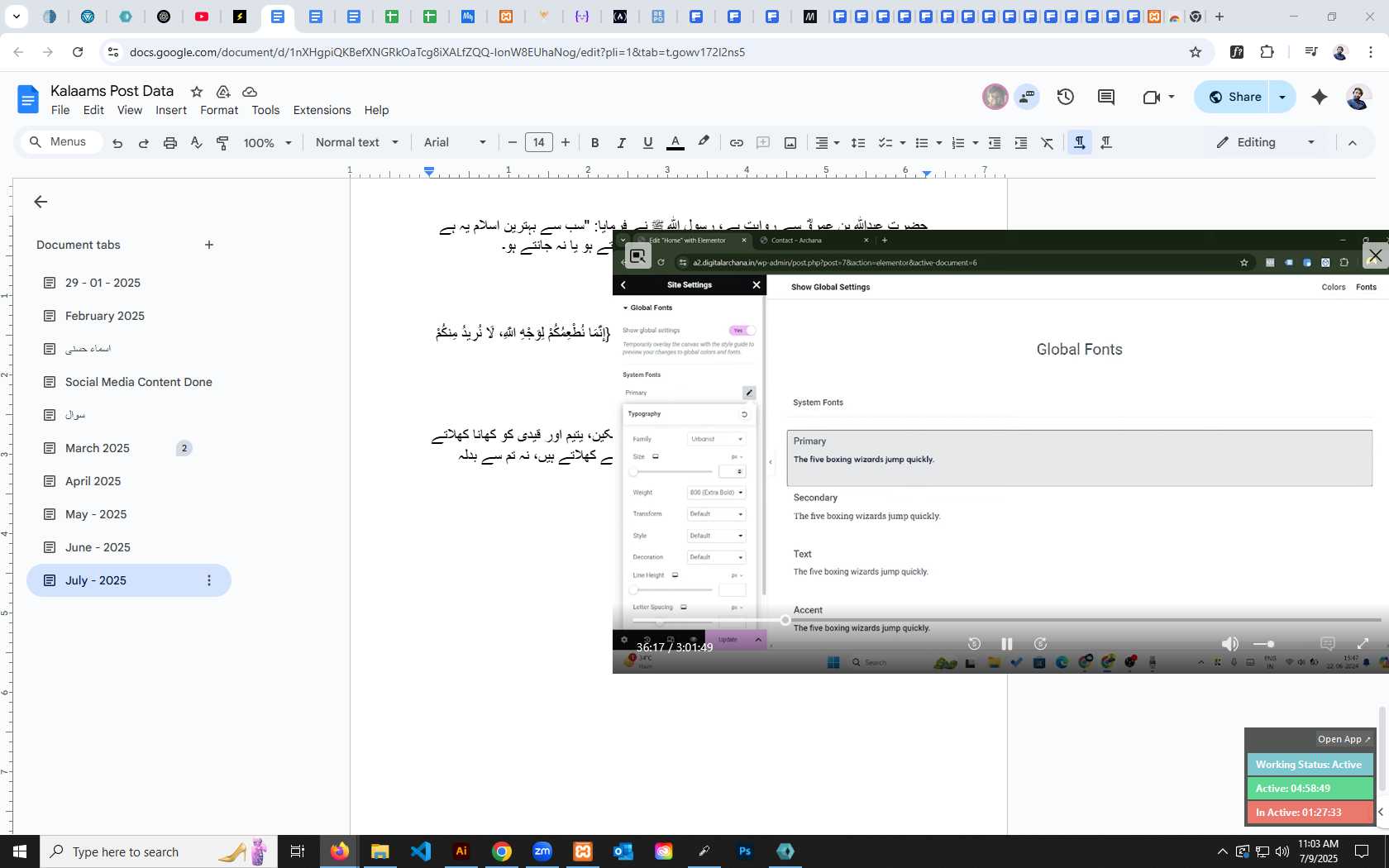The height and width of the screenshot is (868, 1389).
Task: Open the Normal text style dropdown
Action: (x=357, y=142)
